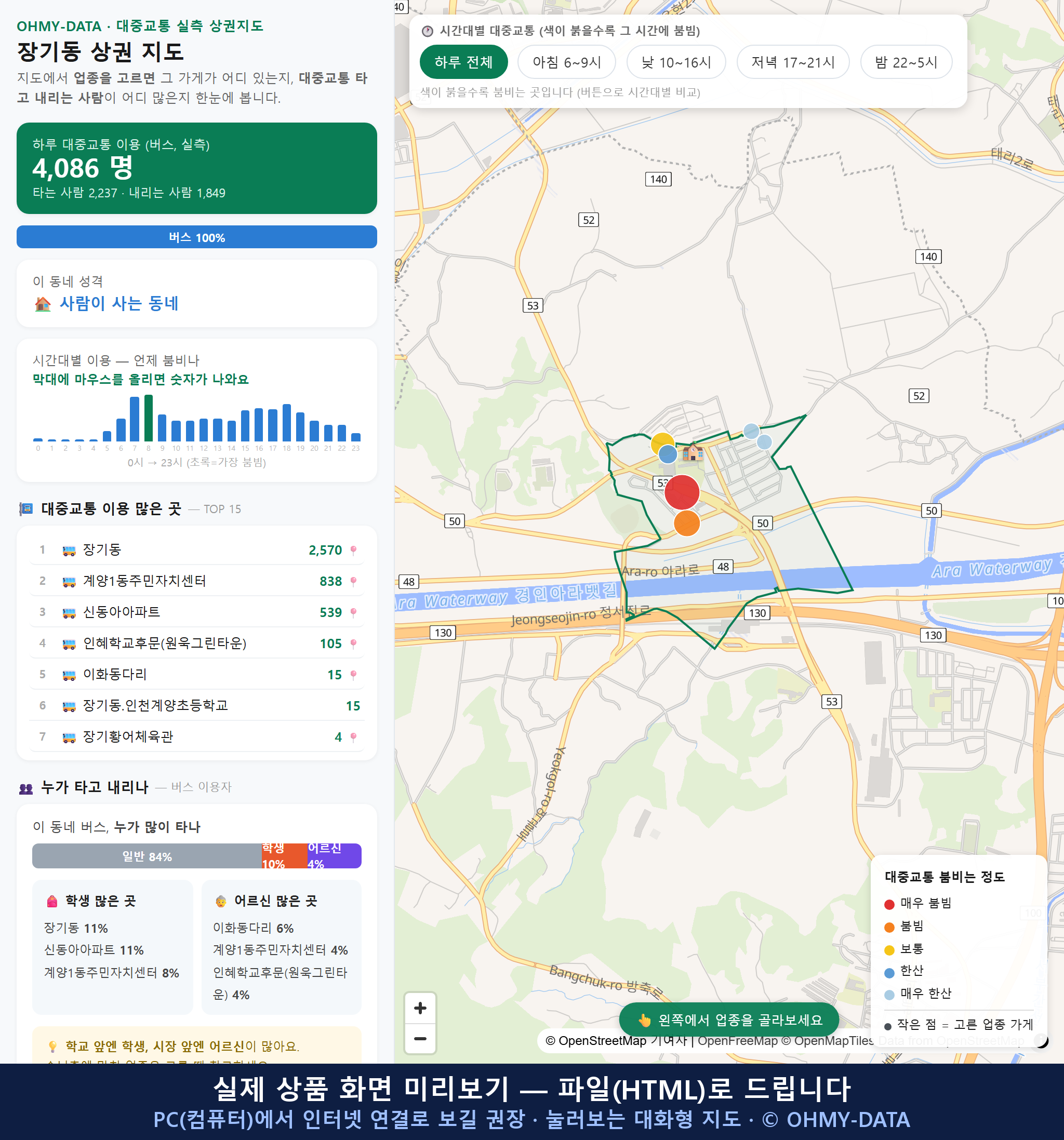Click the people icon by 누가 타고 내리나
1064x1140 pixels.
click(x=26, y=788)
